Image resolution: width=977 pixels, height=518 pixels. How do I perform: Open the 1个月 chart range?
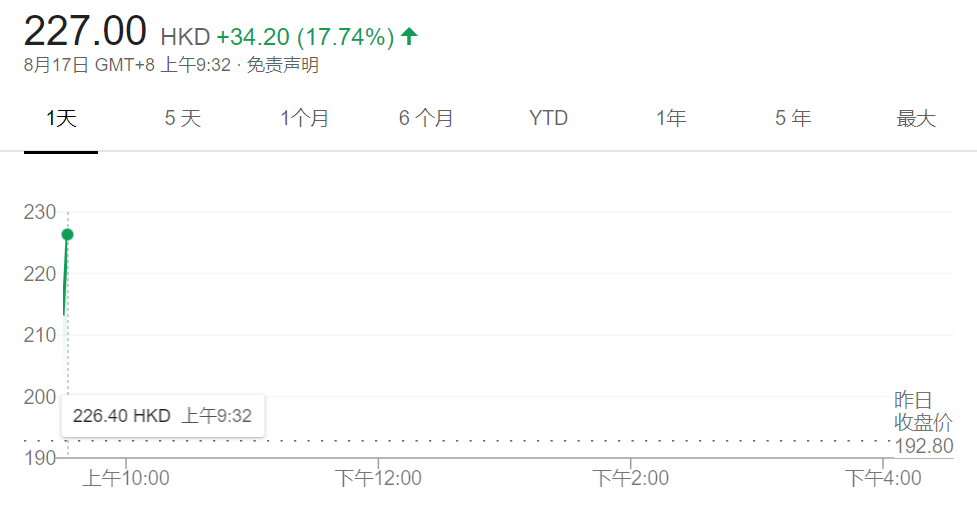click(x=304, y=118)
